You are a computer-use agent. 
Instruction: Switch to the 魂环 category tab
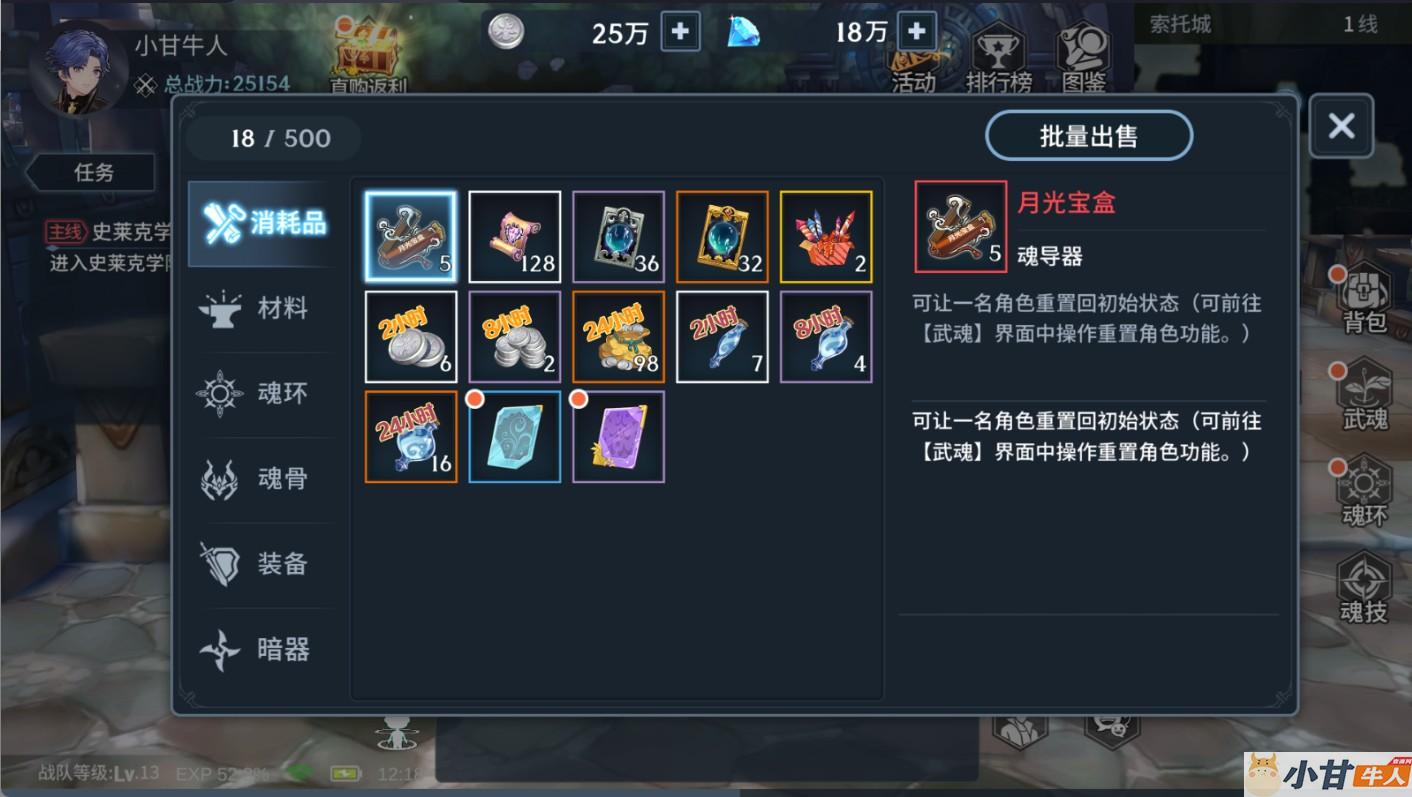(260, 393)
